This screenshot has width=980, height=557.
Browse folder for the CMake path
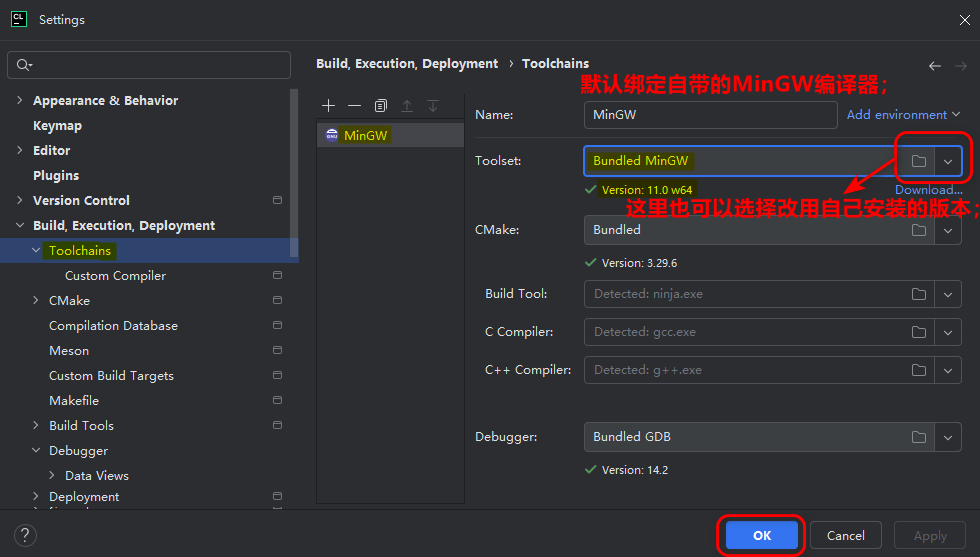coord(919,230)
